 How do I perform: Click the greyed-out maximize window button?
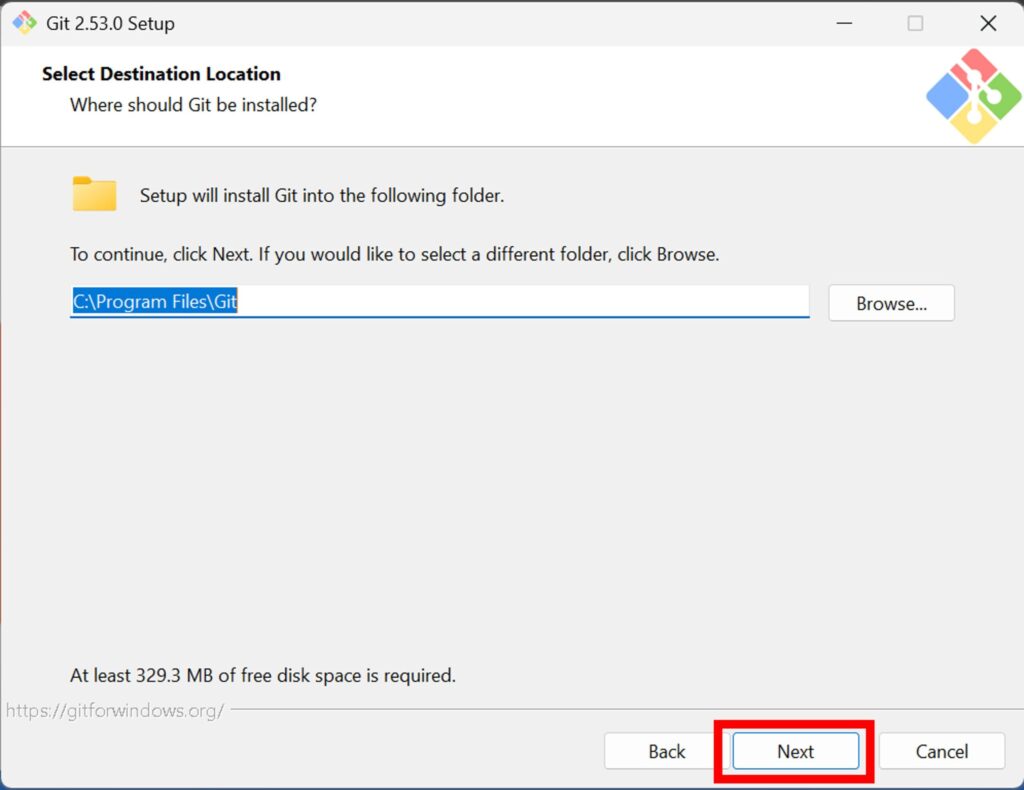915,23
